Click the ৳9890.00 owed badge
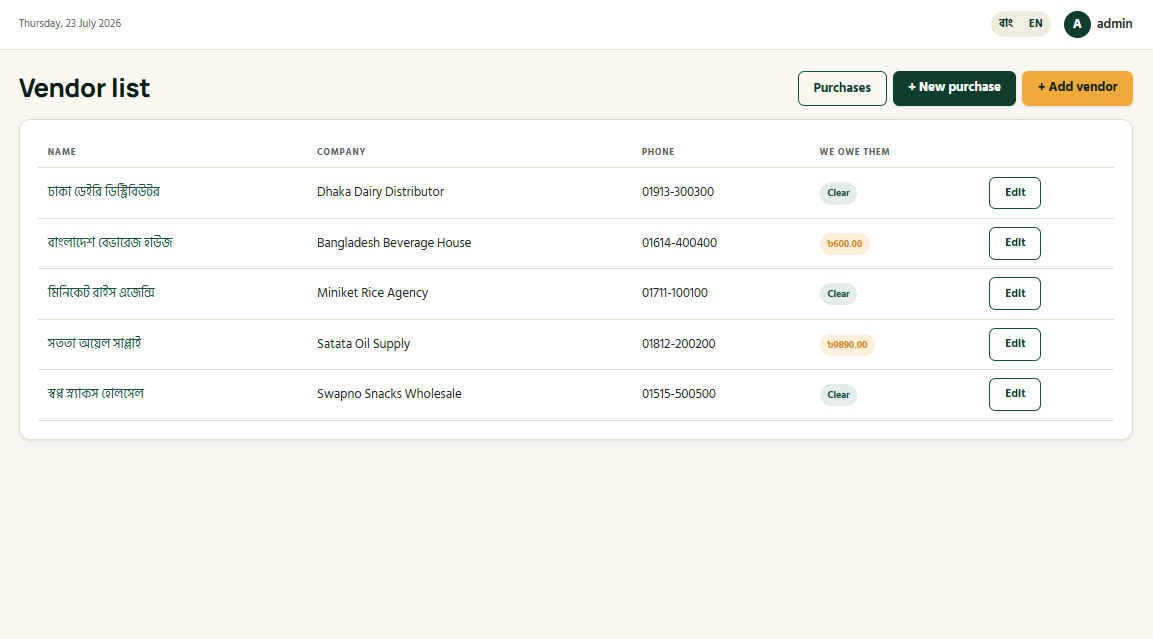The image size is (1153, 639). [847, 345]
